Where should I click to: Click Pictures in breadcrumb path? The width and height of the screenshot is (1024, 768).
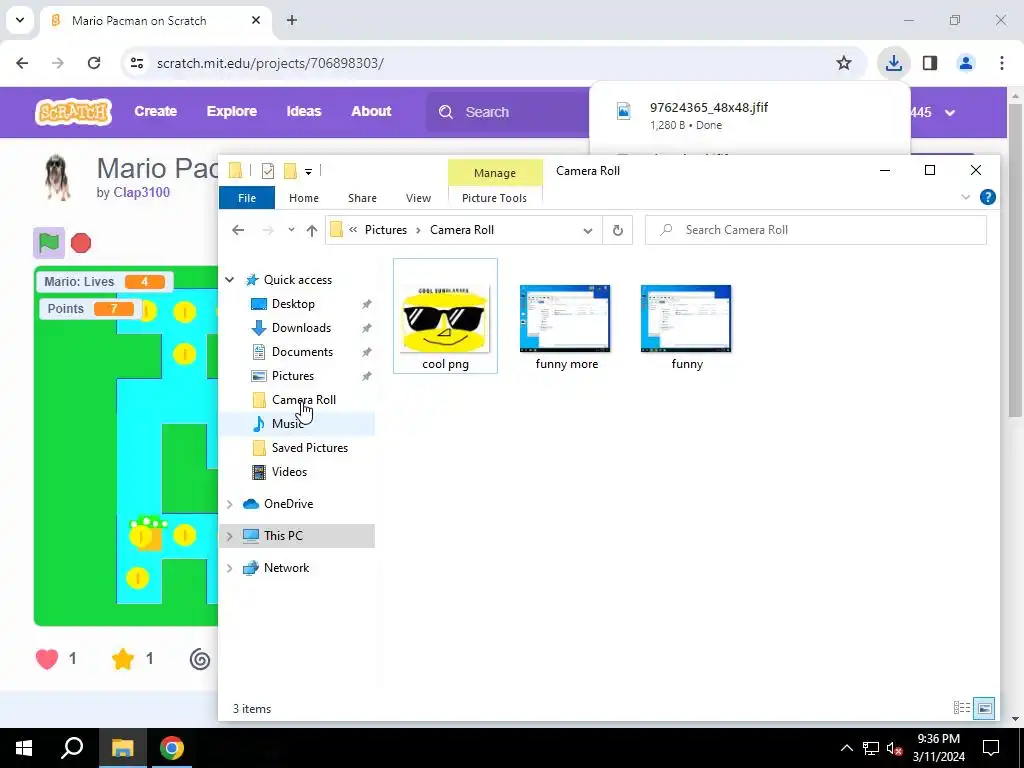(386, 230)
